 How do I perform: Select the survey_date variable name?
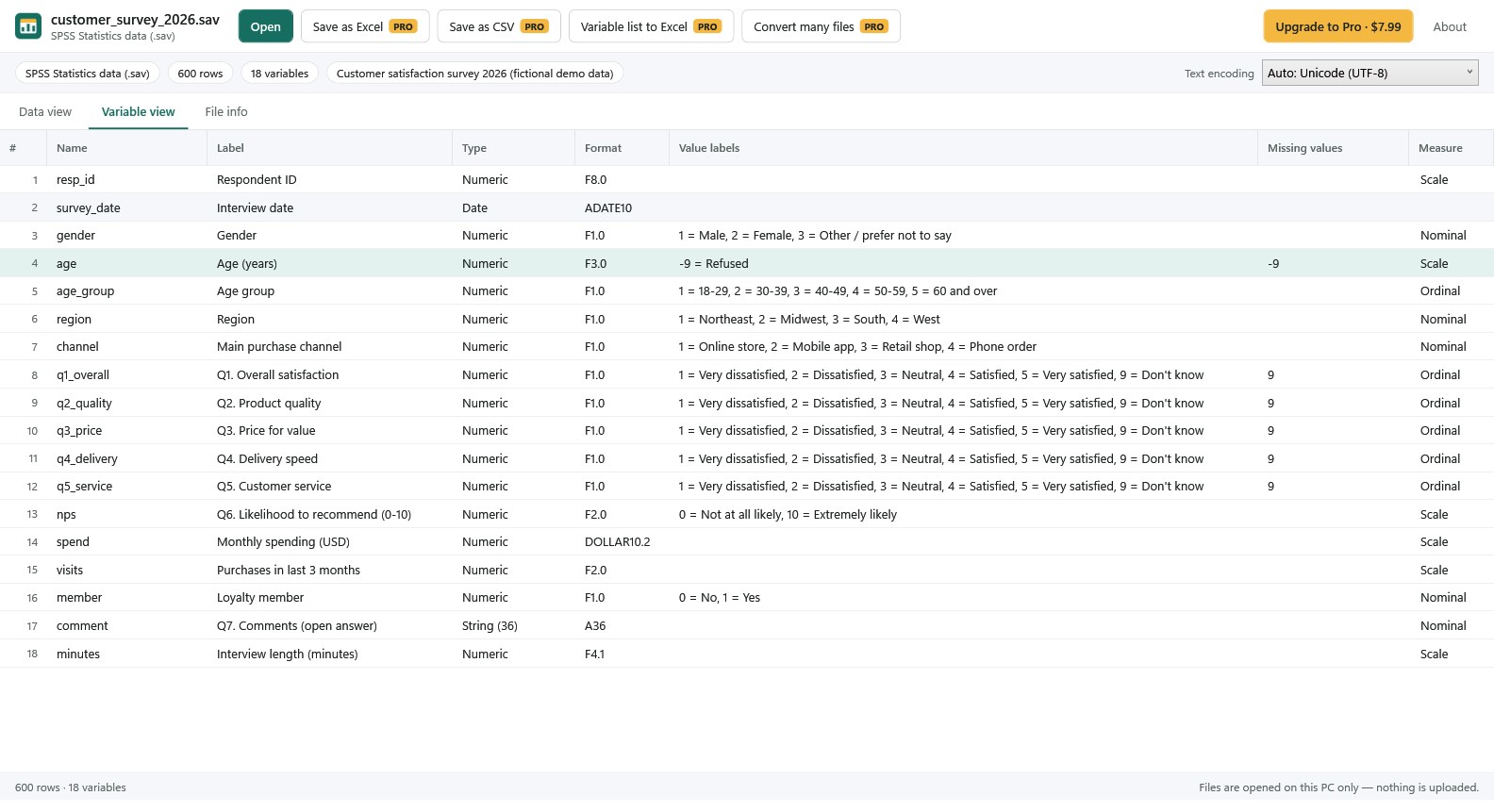coord(89,207)
